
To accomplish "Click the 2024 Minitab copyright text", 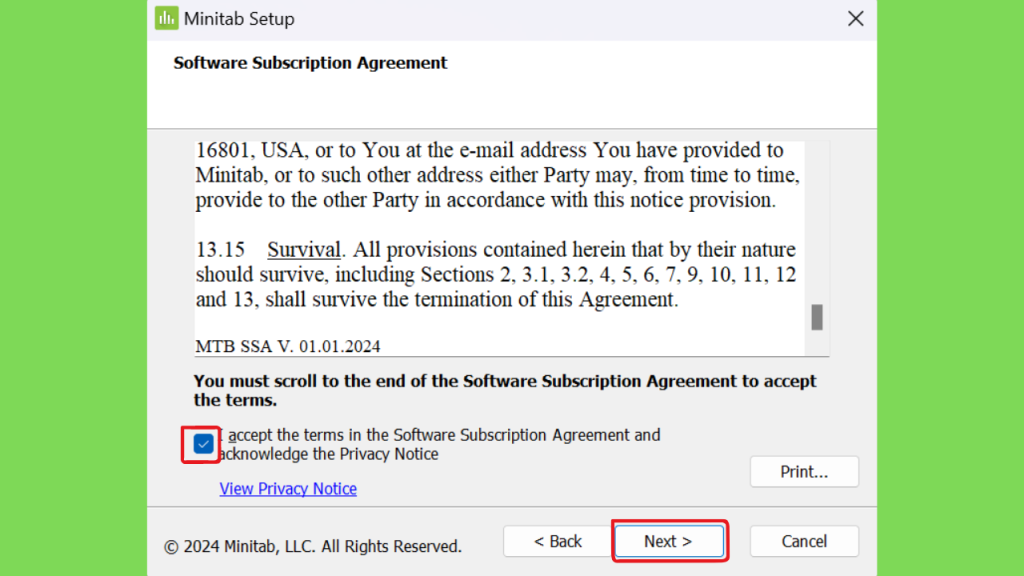I will click(313, 546).
